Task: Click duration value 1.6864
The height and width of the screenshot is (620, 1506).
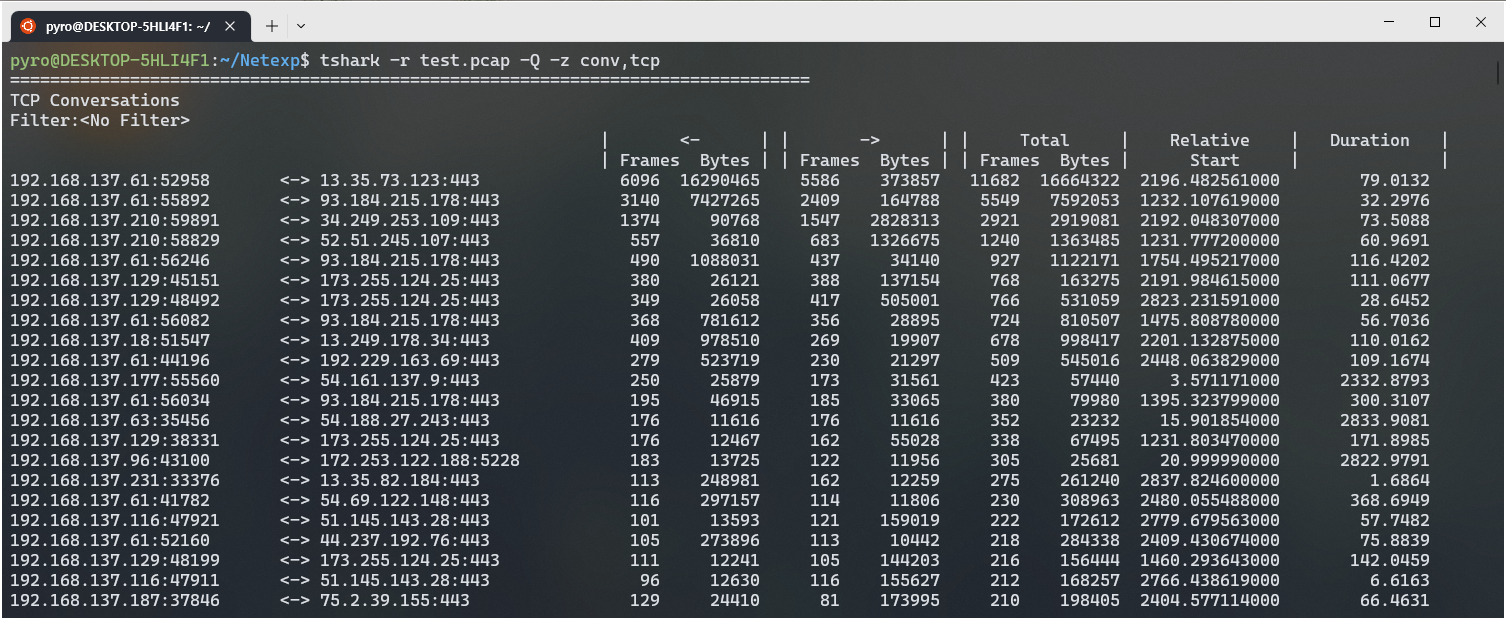Action: coord(1400,480)
